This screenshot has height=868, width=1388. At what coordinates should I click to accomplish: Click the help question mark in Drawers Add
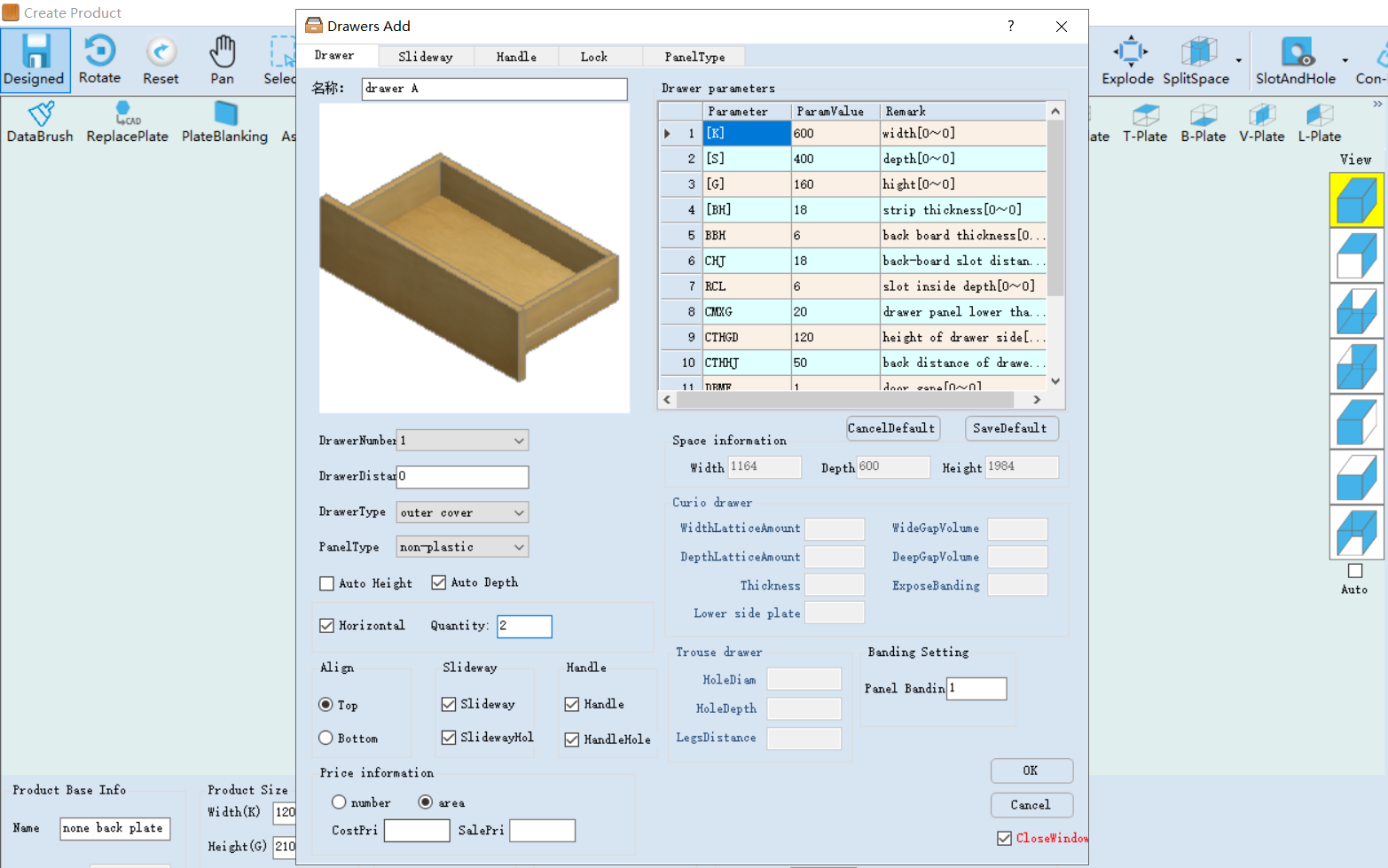1011,26
